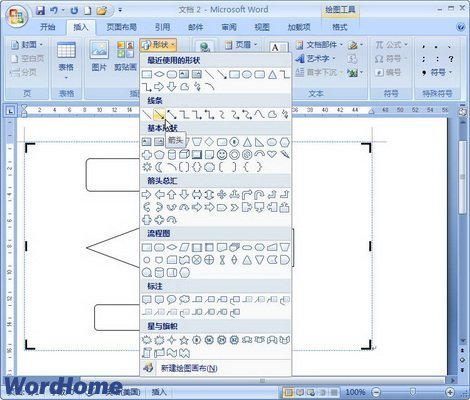Select the right arrow block shape
The image size is (470, 400).
tap(147, 194)
